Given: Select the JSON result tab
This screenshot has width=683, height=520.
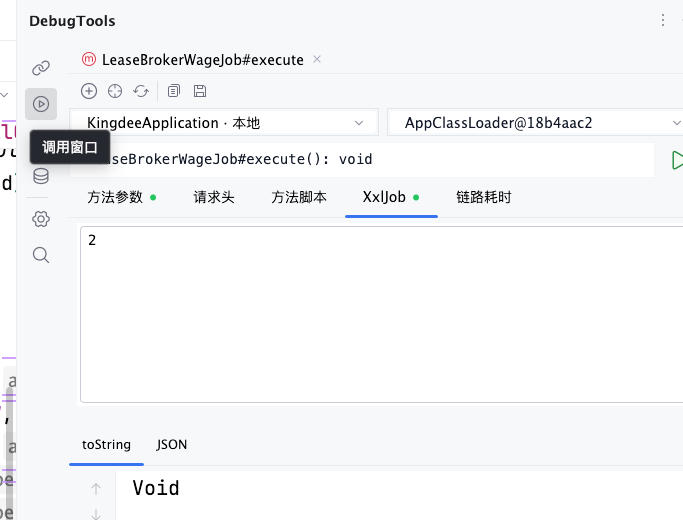Looking at the screenshot, I should point(172,445).
